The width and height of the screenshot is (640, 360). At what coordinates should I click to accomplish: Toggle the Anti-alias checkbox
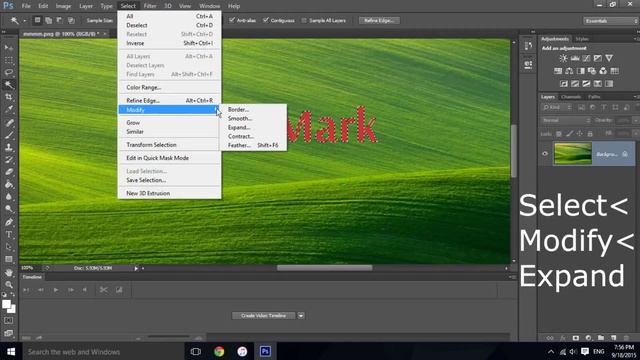coord(232,20)
